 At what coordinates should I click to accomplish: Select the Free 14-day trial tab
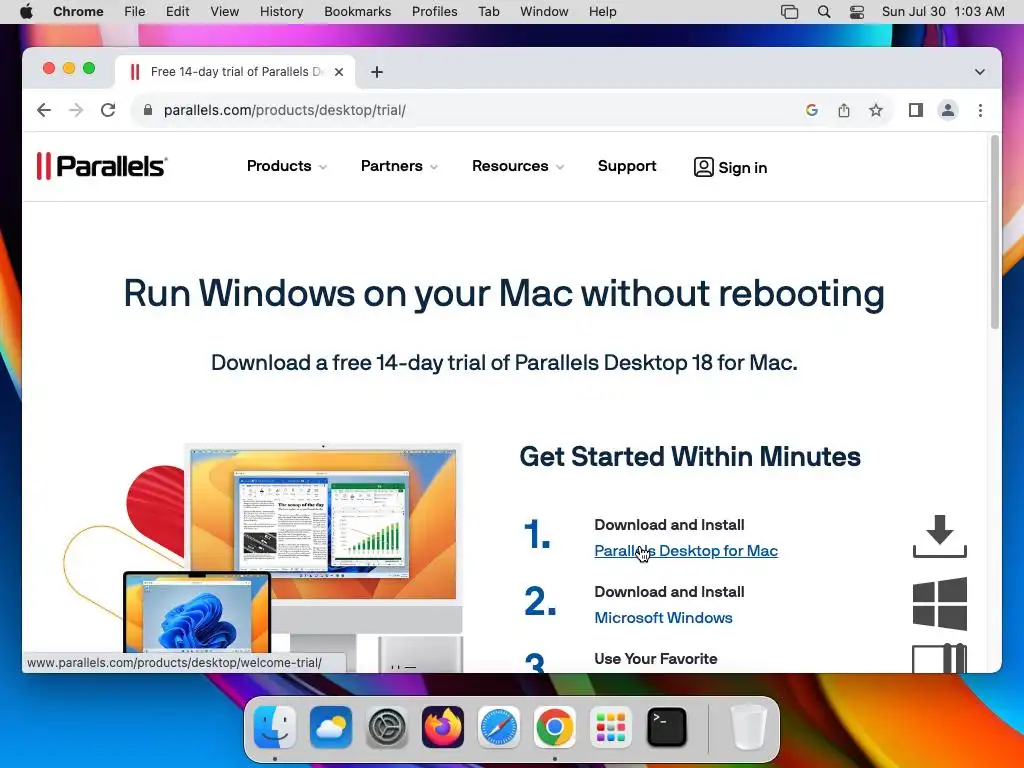235,72
